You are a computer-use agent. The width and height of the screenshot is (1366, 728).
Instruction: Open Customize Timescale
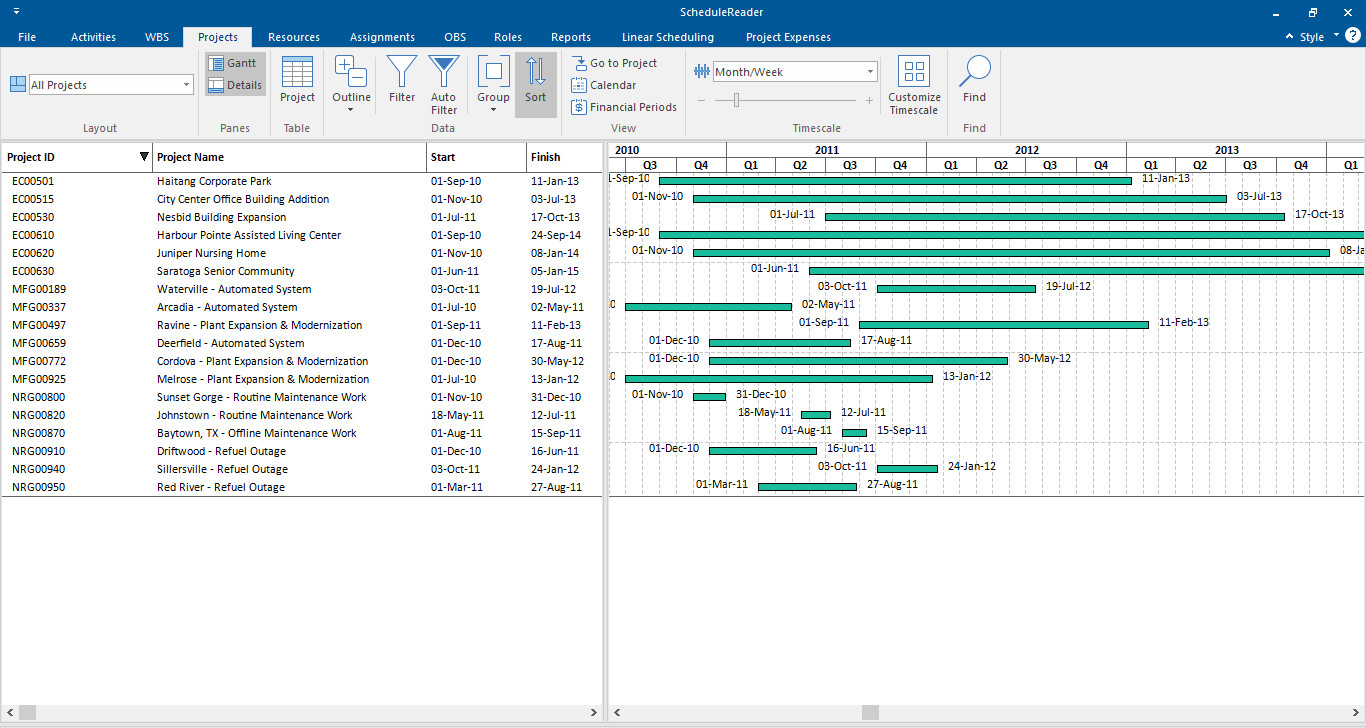coord(914,86)
